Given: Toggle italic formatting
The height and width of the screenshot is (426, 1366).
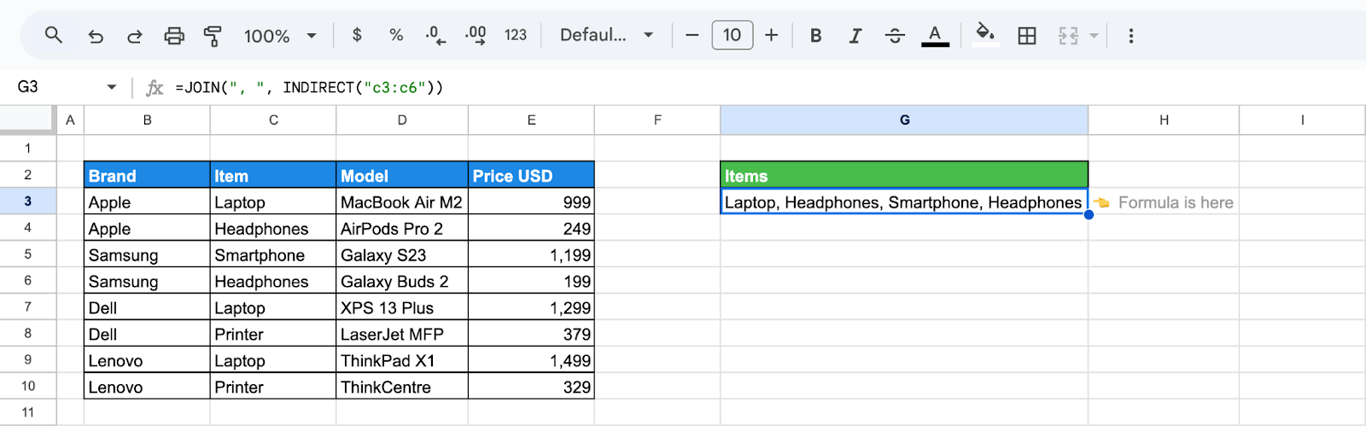Looking at the screenshot, I should pyautogui.click(x=855, y=36).
